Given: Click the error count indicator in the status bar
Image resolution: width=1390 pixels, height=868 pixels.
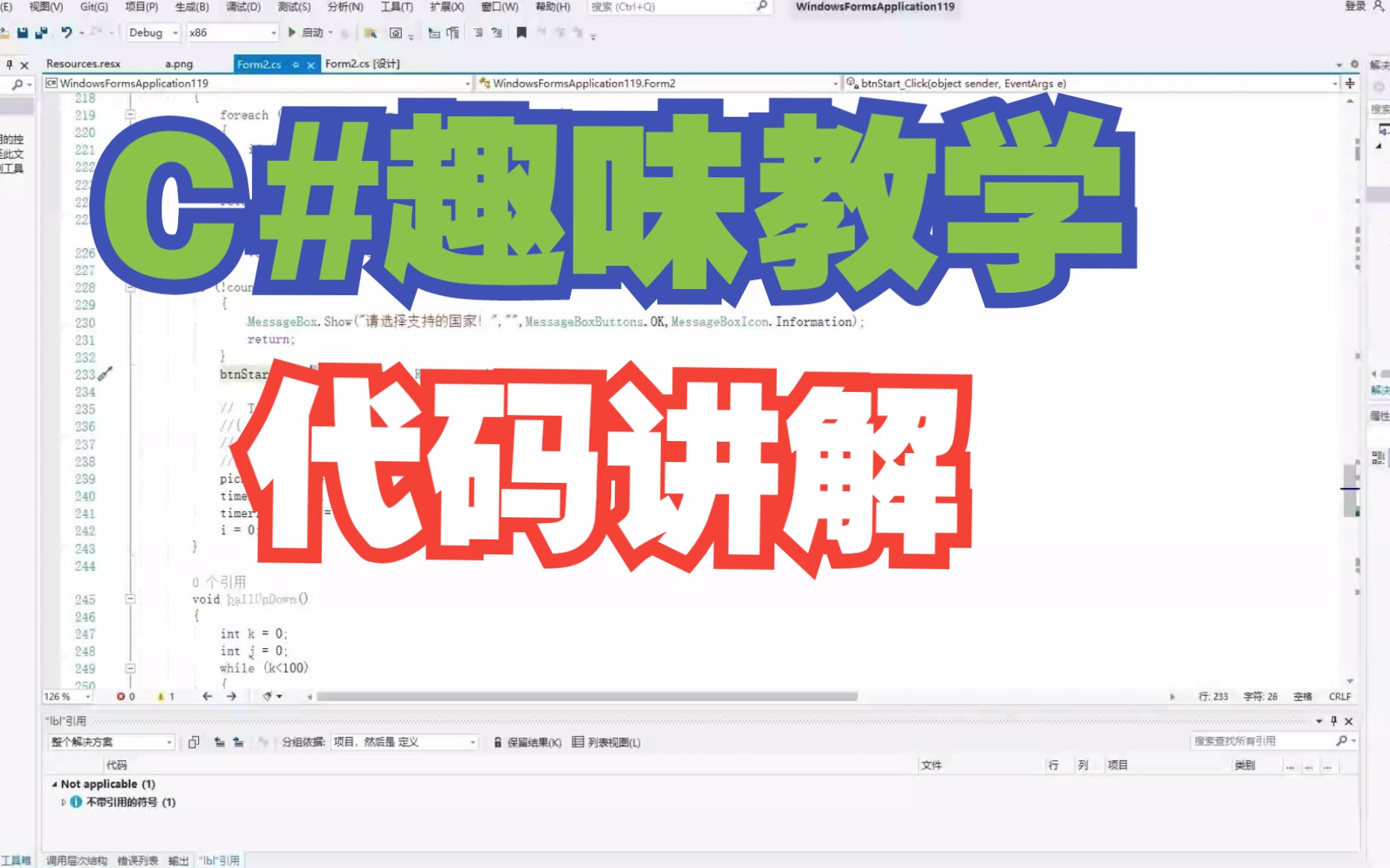Looking at the screenshot, I should [x=125, y=697].
